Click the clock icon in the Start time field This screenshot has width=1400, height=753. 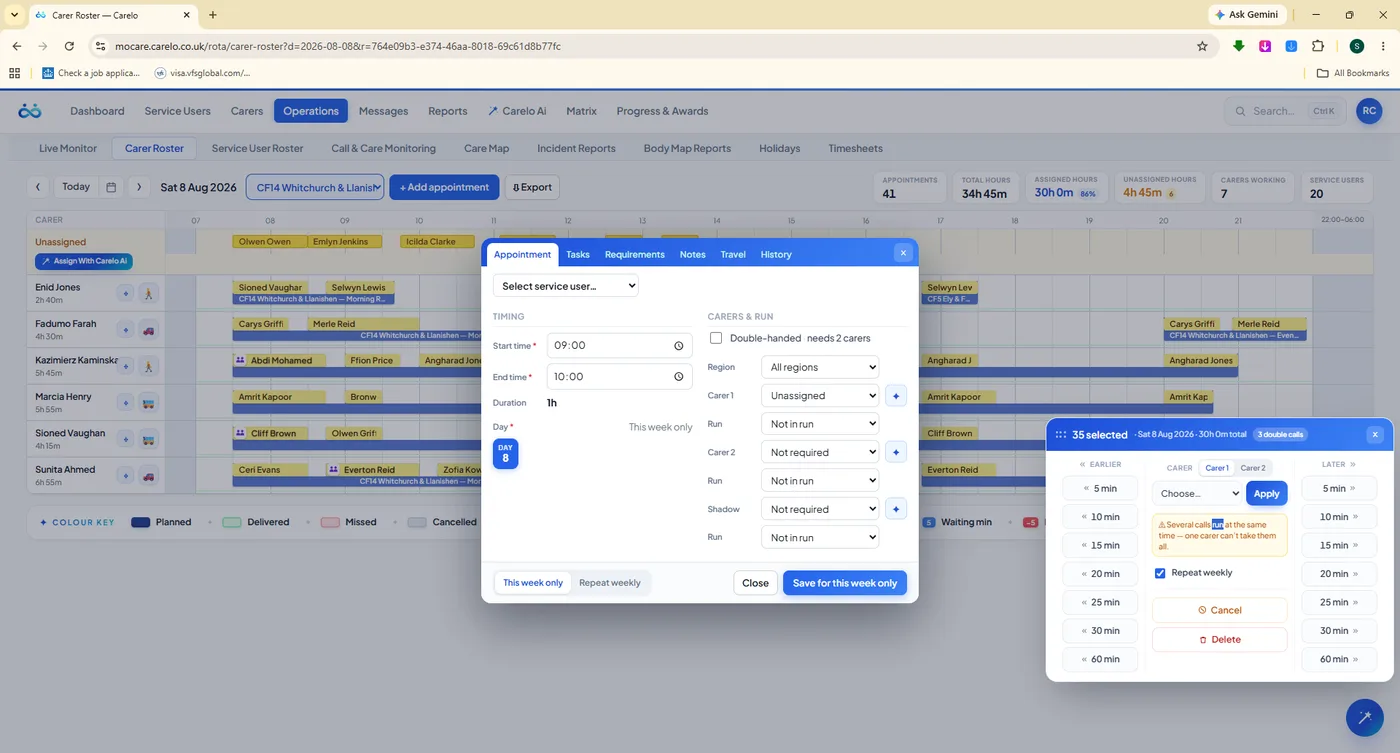point(678,346)
